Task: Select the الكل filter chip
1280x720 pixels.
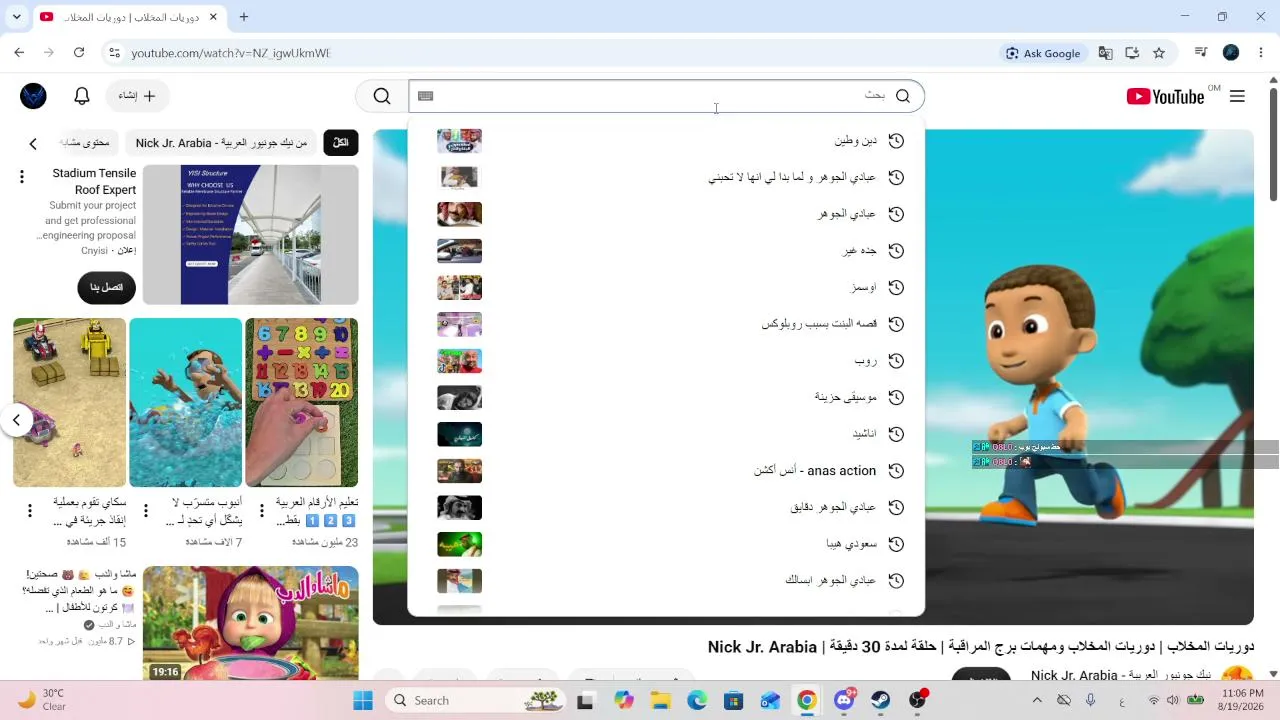Action: click(x=340, y=143)
